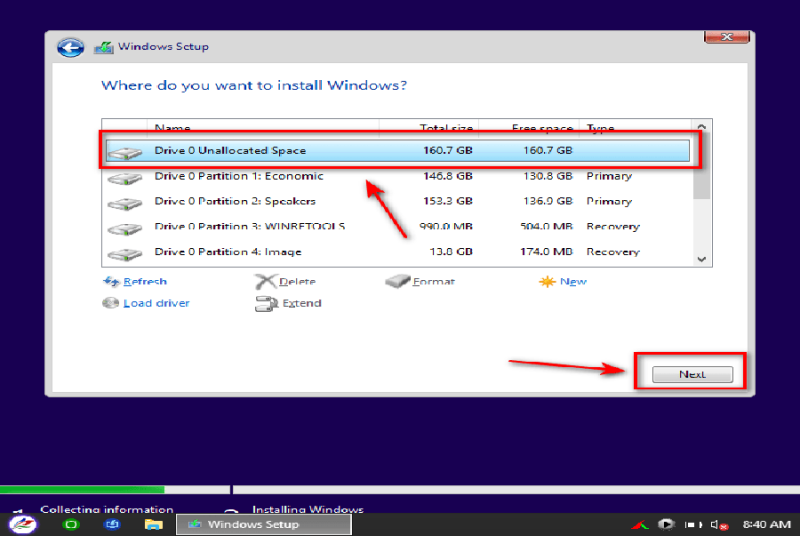
Task: Open the Start menu icon in taskbar
Action: [23, 525]
